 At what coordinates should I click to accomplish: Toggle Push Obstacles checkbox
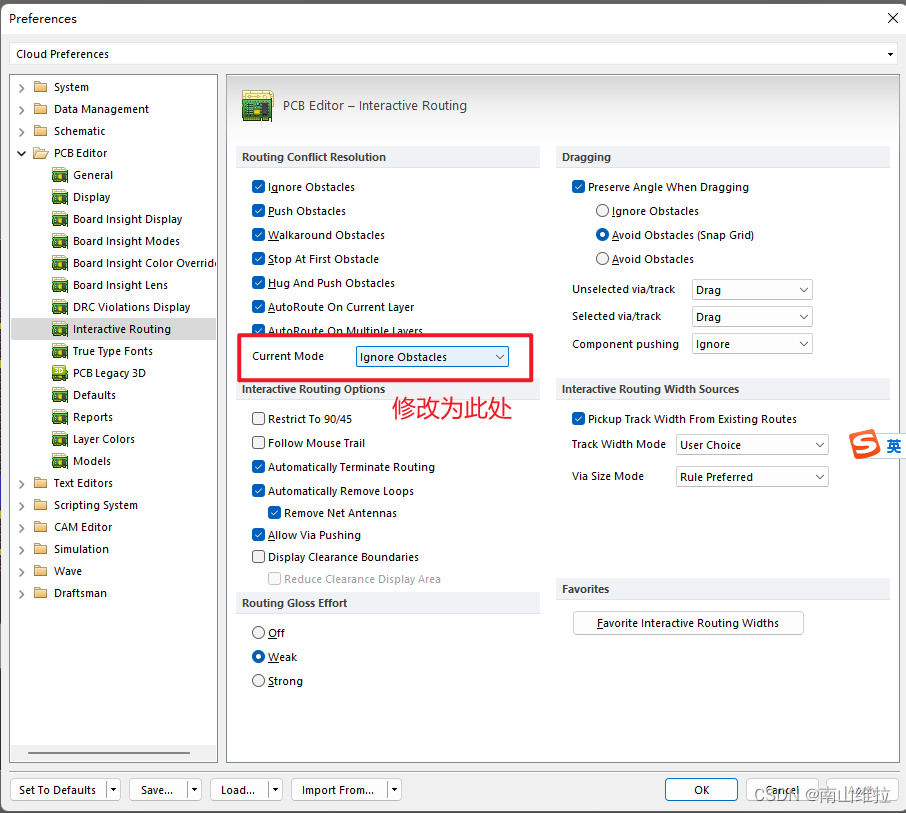(258, 211)
